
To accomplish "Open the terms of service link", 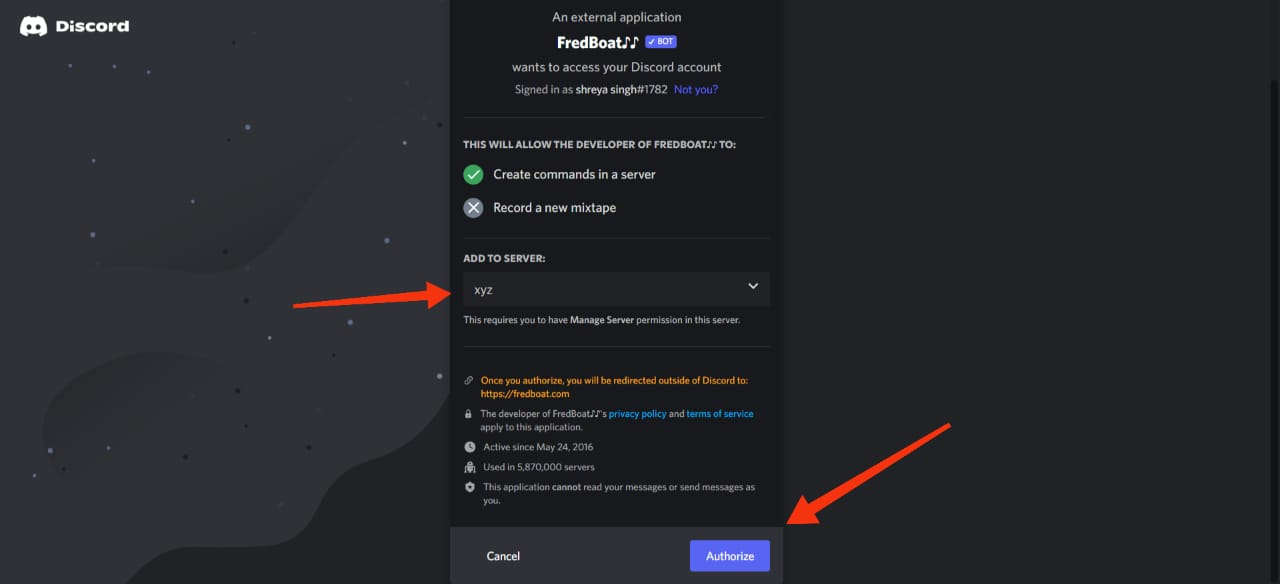I will 720,414.
